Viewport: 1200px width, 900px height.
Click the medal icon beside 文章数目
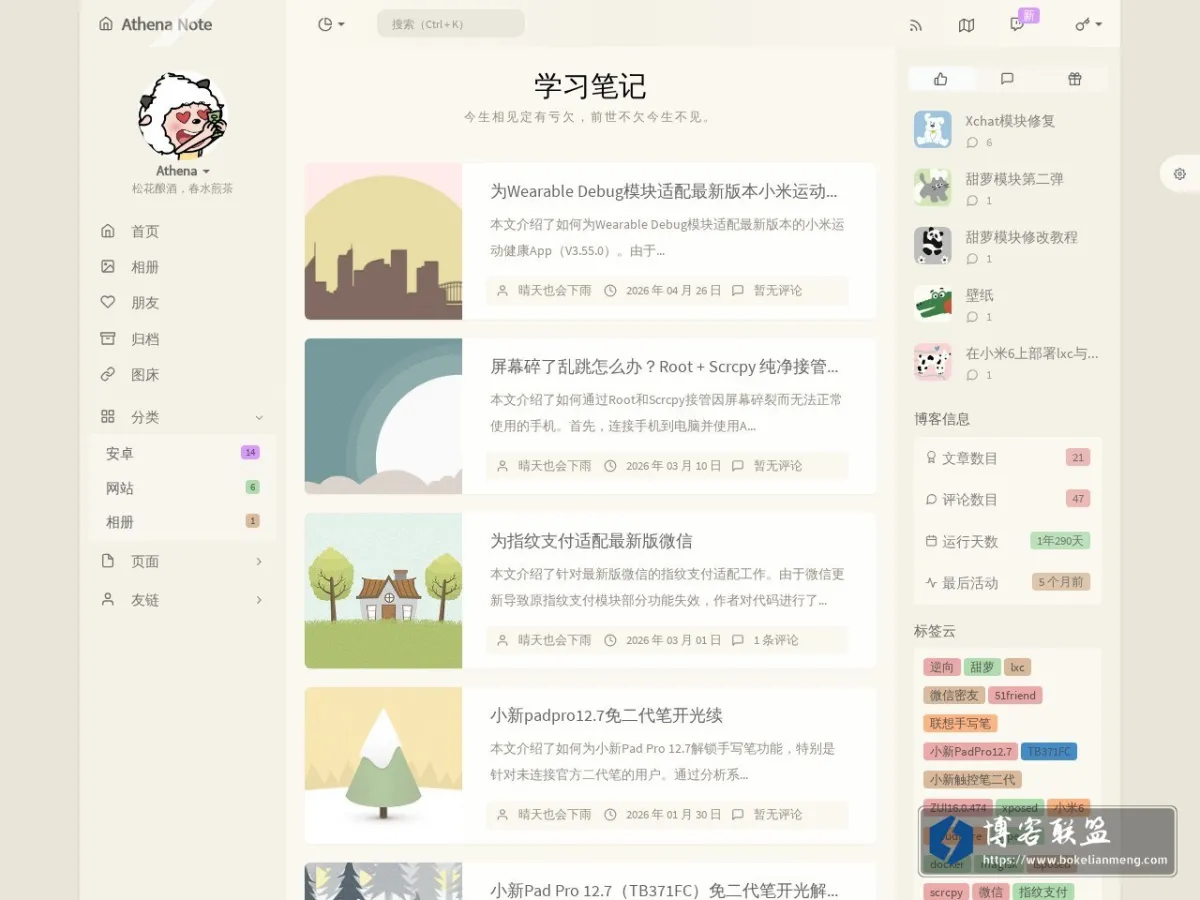coord(932,458)
